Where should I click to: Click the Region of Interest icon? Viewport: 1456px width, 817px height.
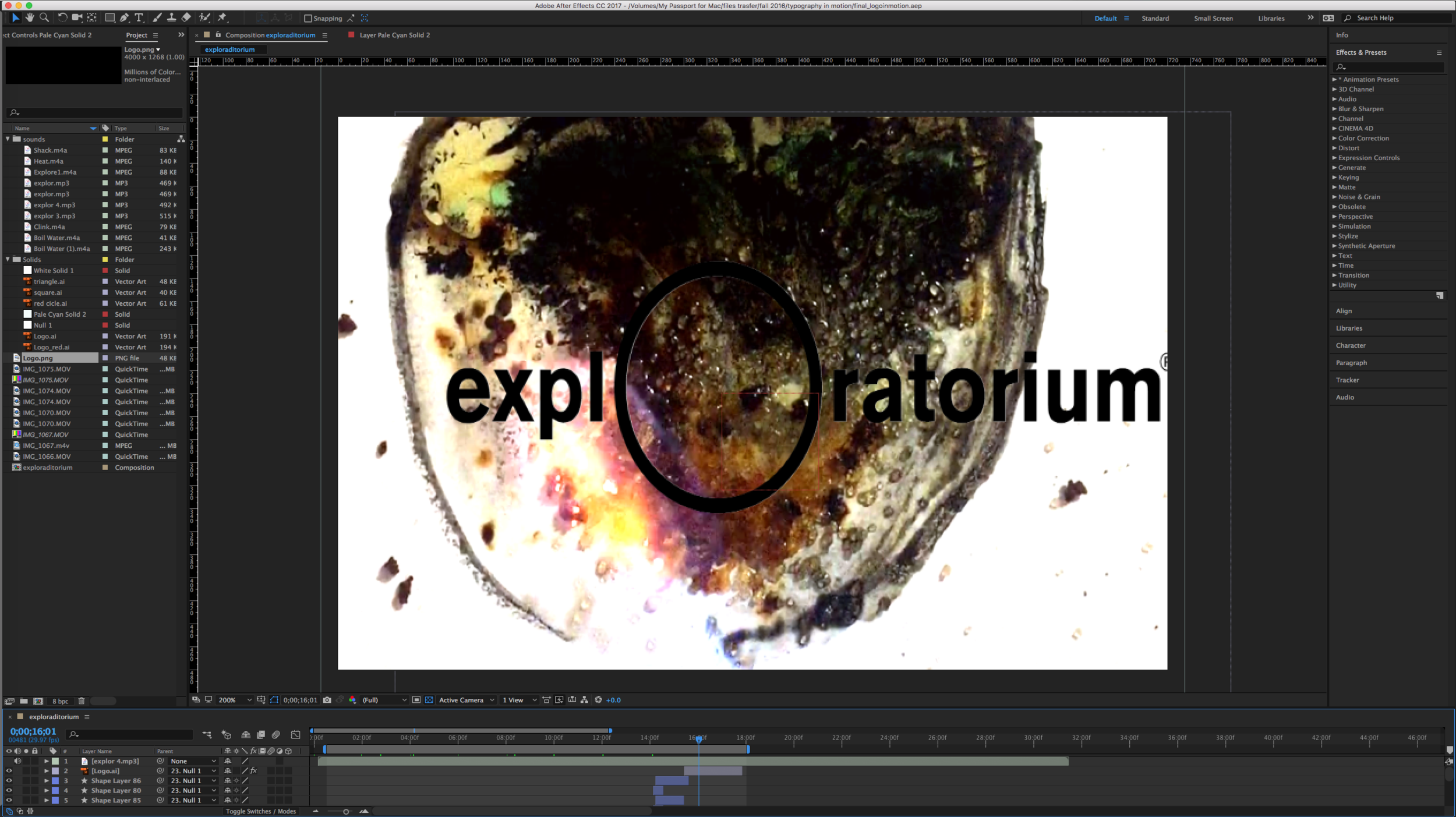coord(416,700)
